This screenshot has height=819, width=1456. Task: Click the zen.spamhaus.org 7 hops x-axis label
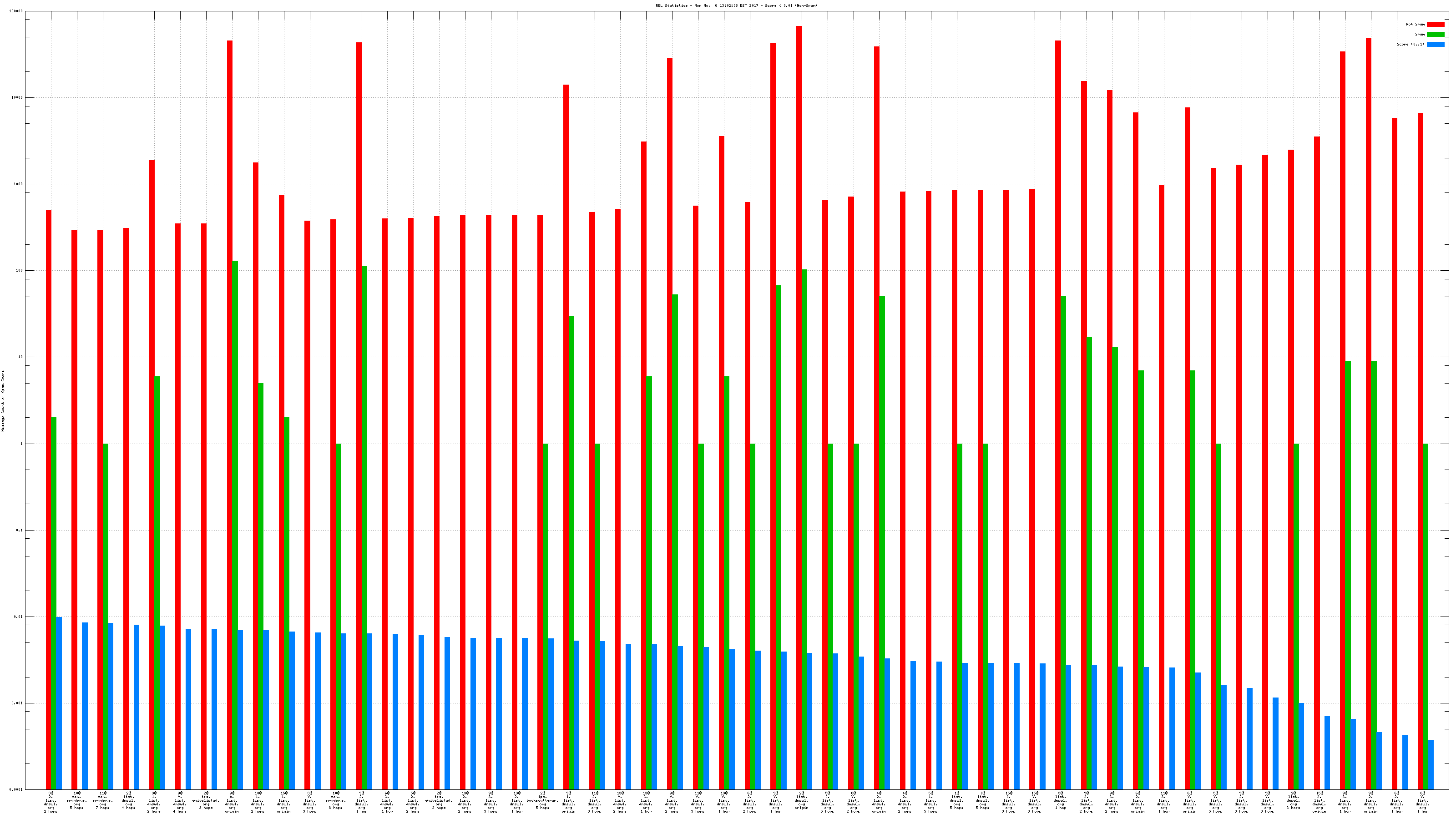(103, 800)
